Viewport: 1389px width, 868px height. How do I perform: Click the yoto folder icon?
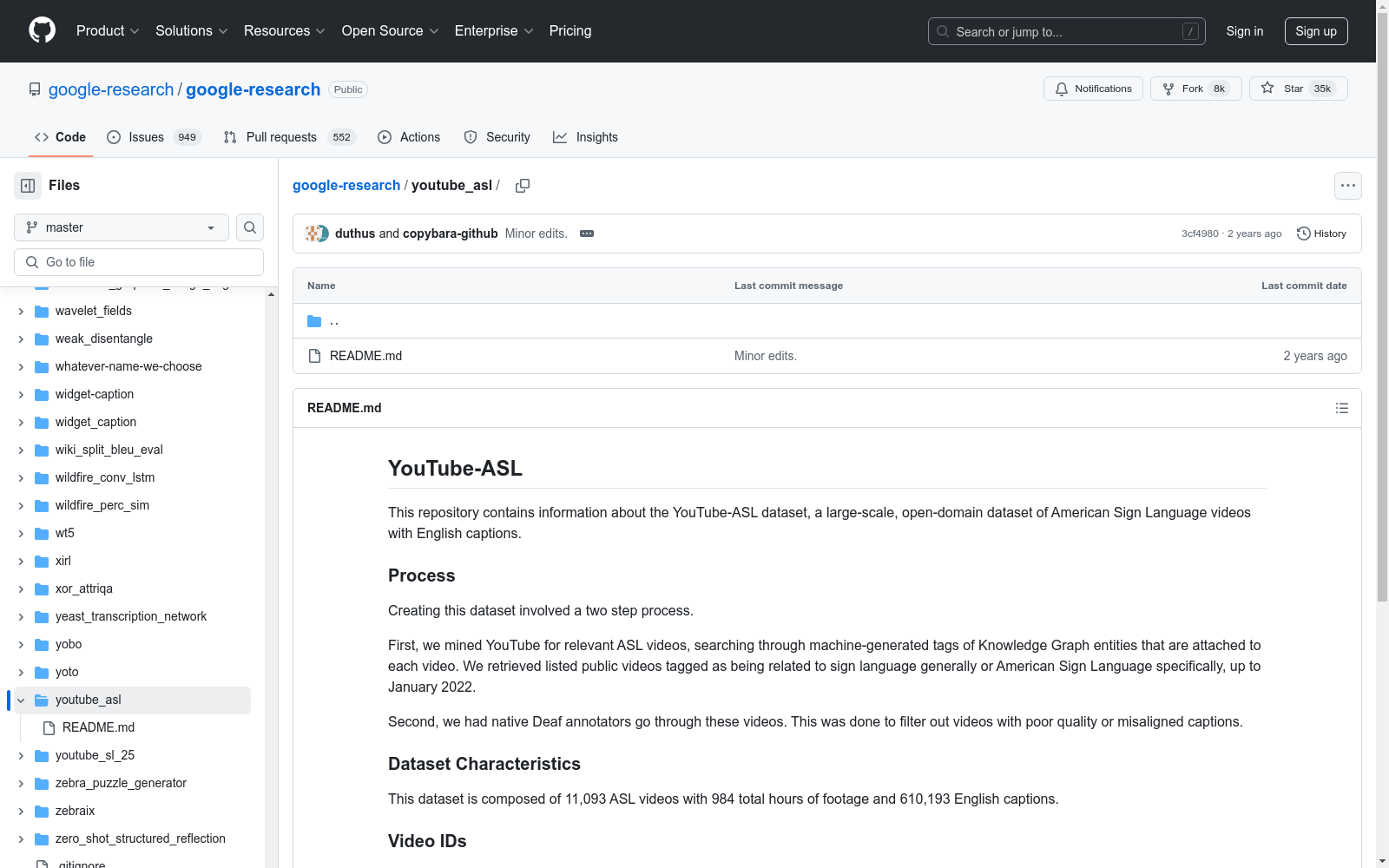point(41,673)
